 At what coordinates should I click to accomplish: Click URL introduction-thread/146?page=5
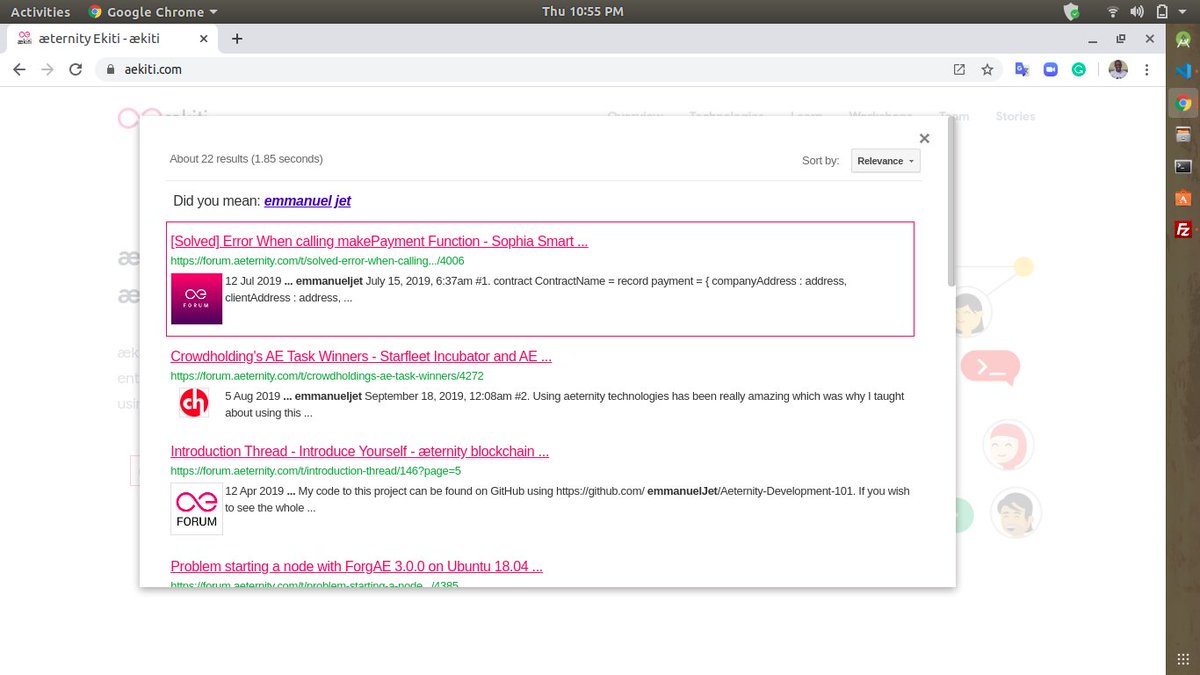coord(316,471)
